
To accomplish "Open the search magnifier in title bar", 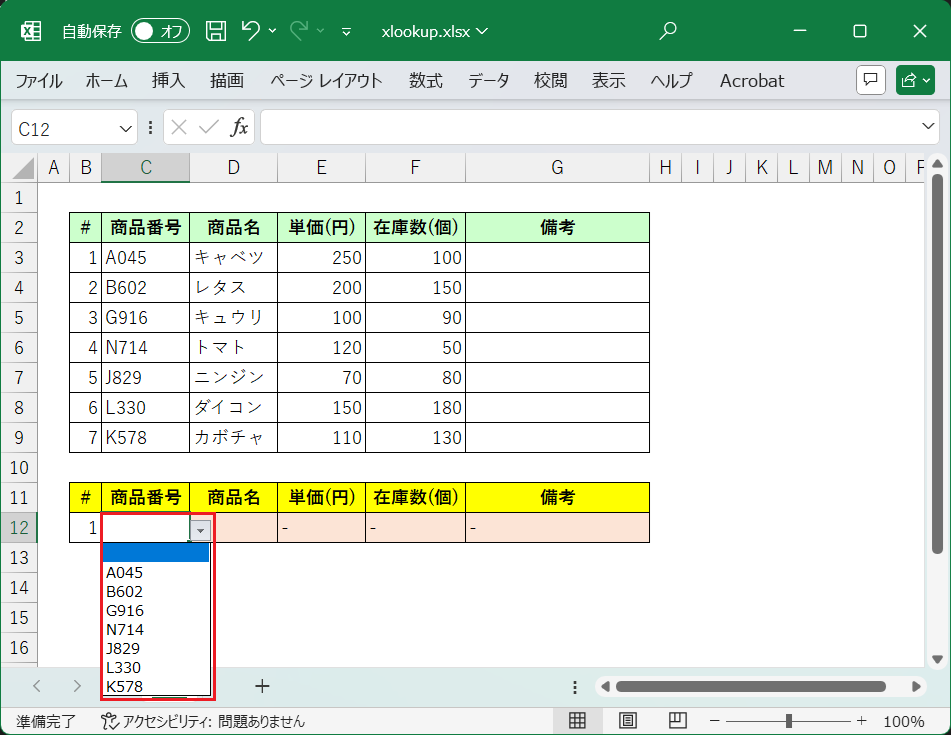I will (x=668, y=31).
